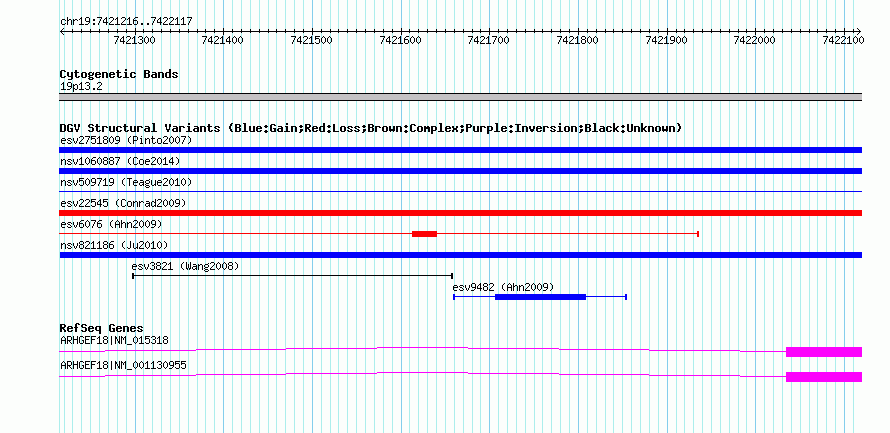
Task: Click the esv22545 (Conrad2009) label
Action: click(x=123, y=203)
